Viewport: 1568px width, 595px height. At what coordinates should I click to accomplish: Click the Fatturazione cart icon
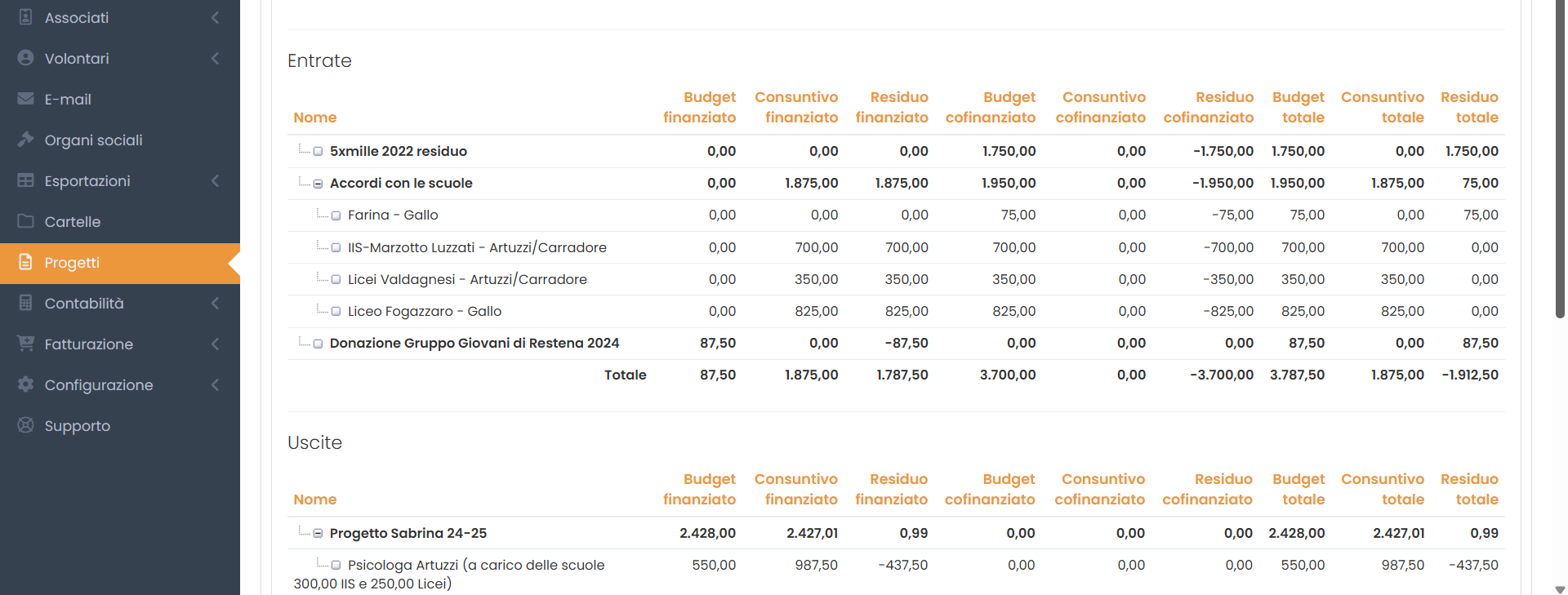(x=25, y=344)
